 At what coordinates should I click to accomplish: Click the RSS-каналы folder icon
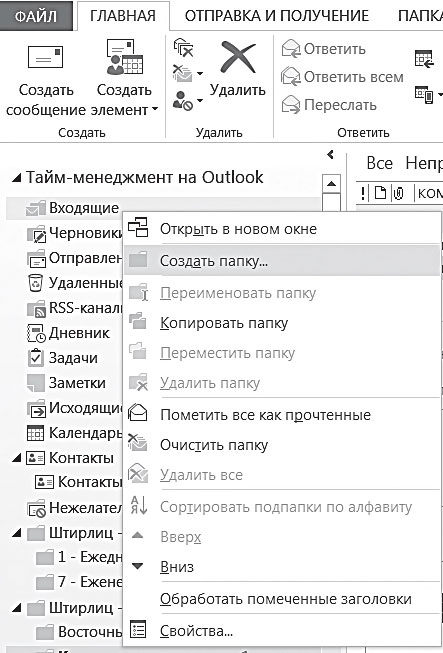pos(36,309)
